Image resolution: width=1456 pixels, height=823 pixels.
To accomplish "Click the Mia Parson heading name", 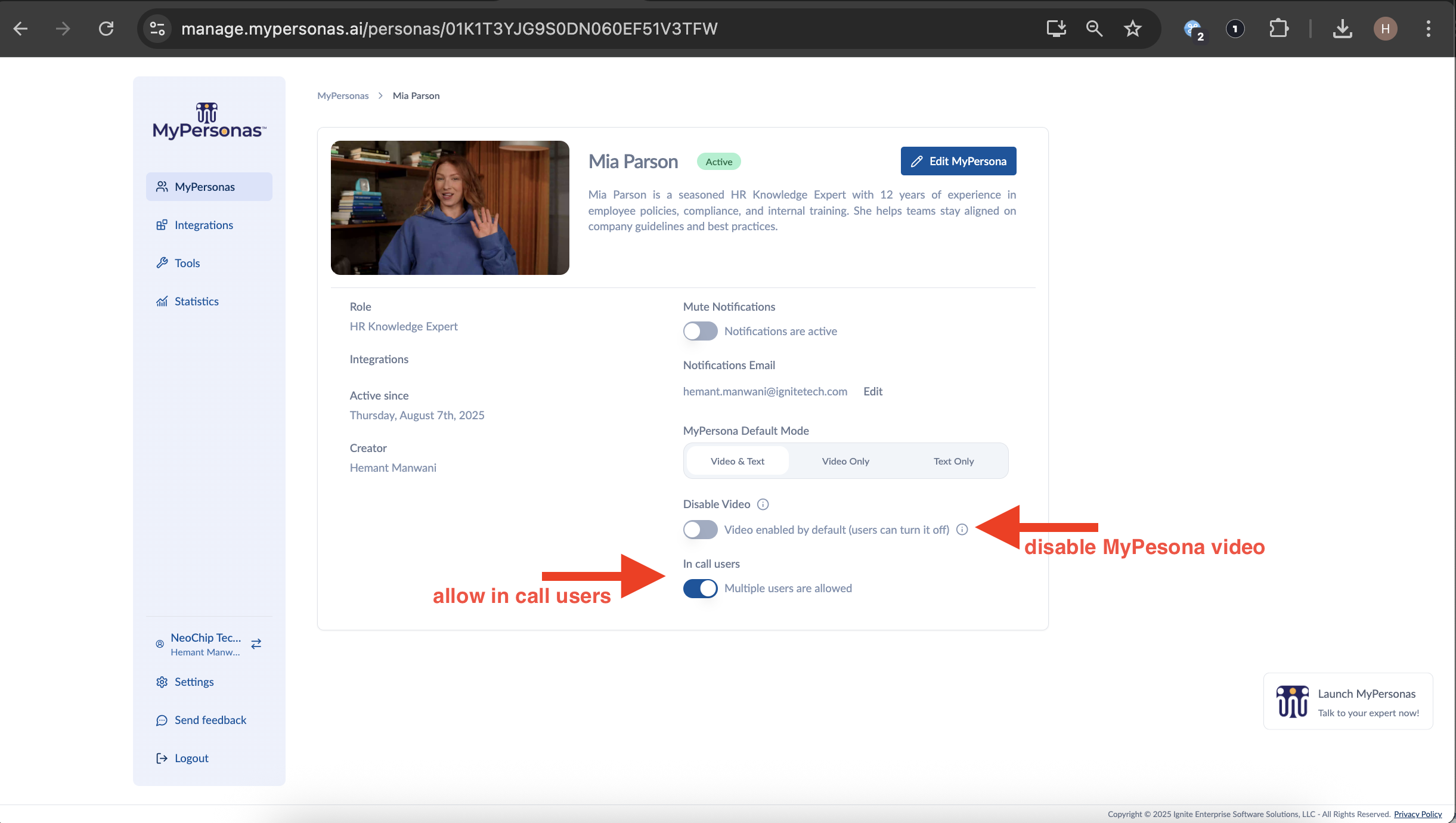I will [x=633, y=162].
